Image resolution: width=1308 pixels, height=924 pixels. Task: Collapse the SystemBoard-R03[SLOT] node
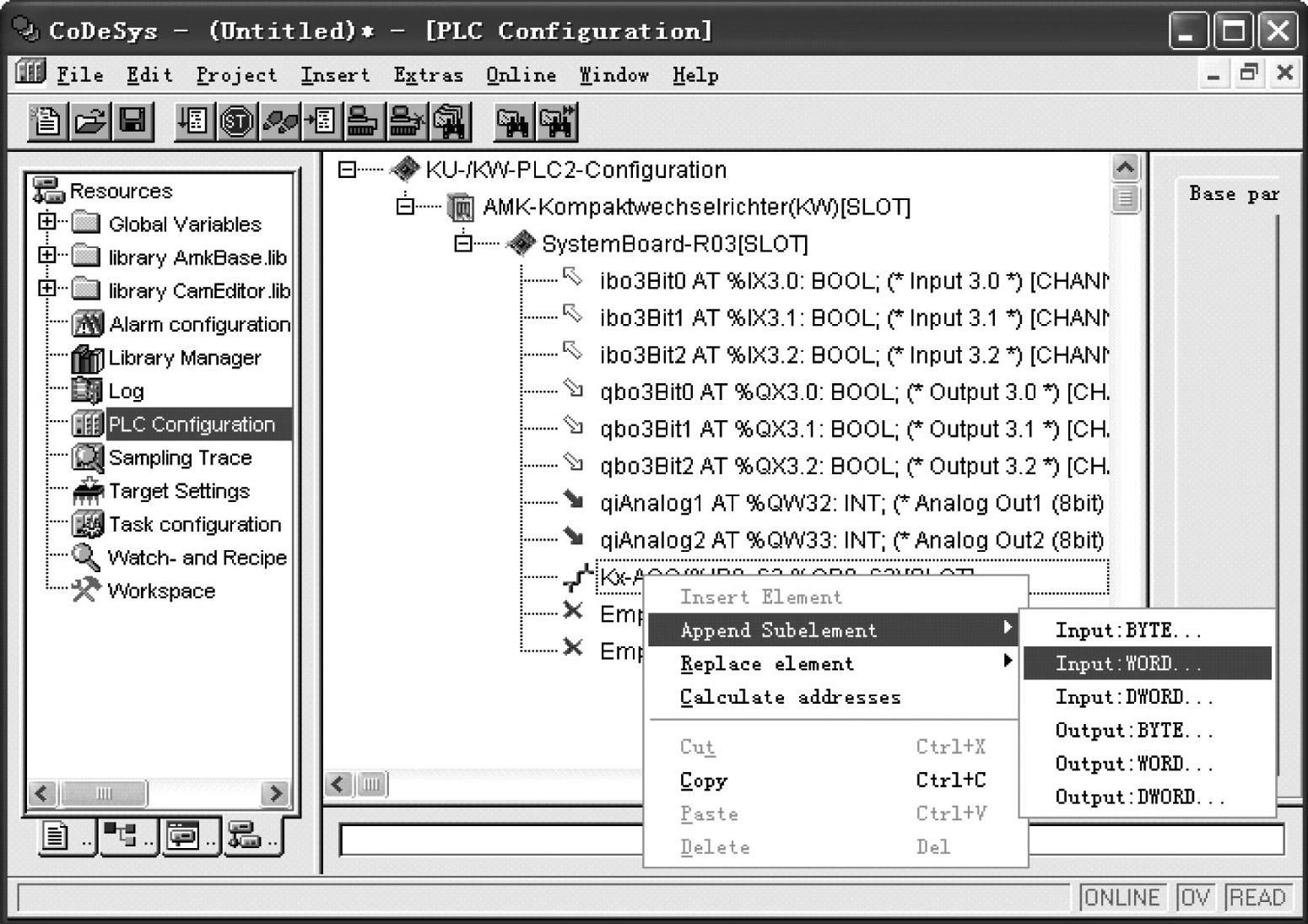click(462, 244)
